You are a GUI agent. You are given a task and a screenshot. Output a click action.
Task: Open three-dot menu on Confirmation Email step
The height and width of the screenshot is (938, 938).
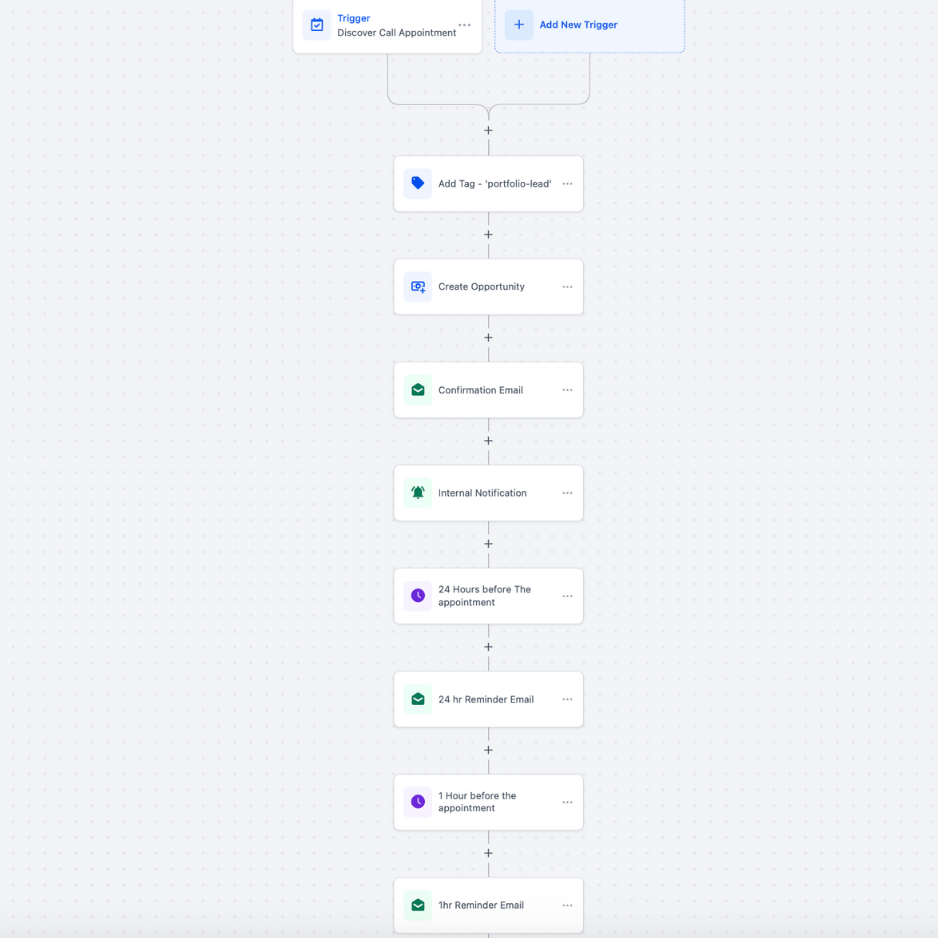pyautogui.click(x=567, y=390)
